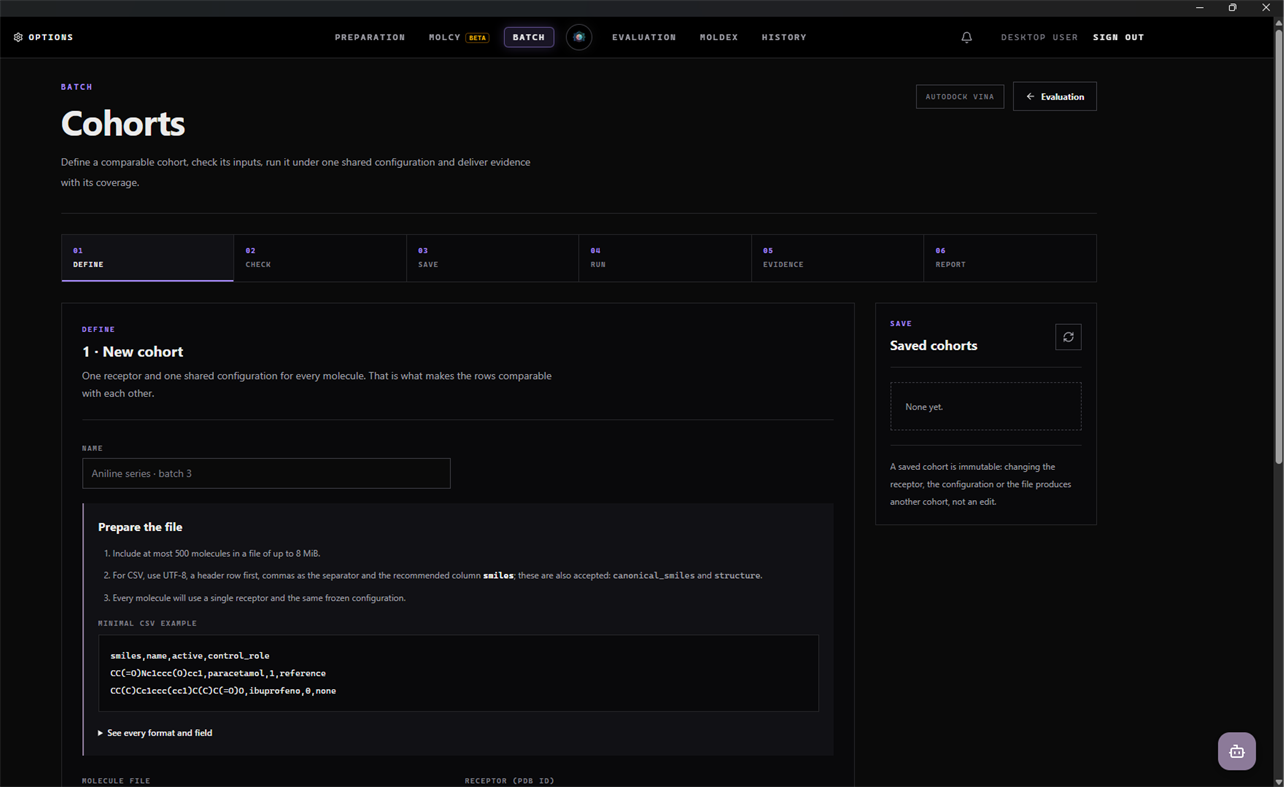Open the Moldex page
The height and width of the screenshot is (787, 1284).
[x=719, y=37]
